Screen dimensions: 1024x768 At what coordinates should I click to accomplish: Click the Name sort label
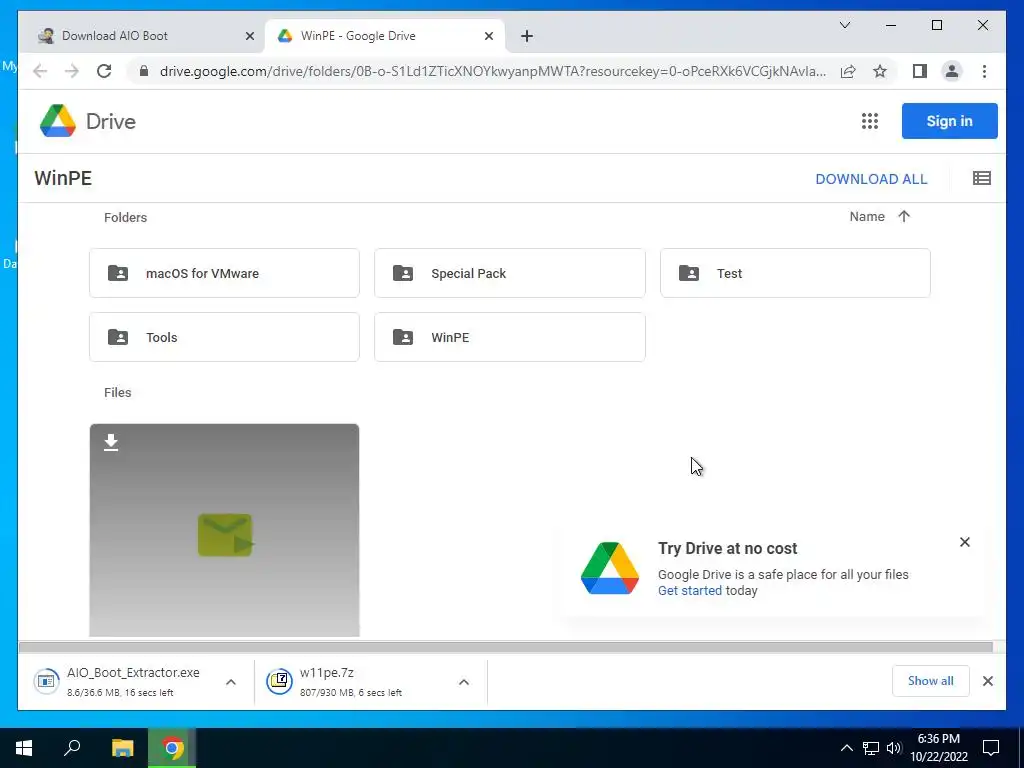(x=867, y=217)
